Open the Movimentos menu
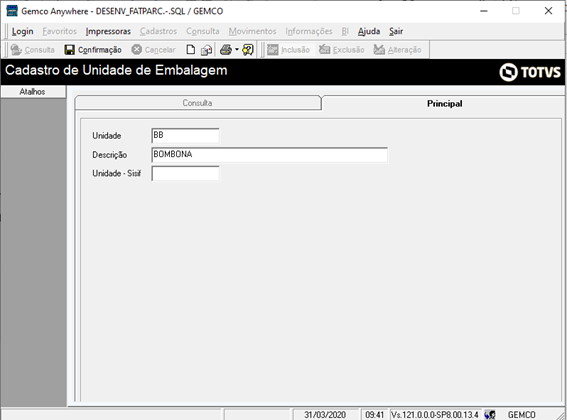 (x=252, y=31)
